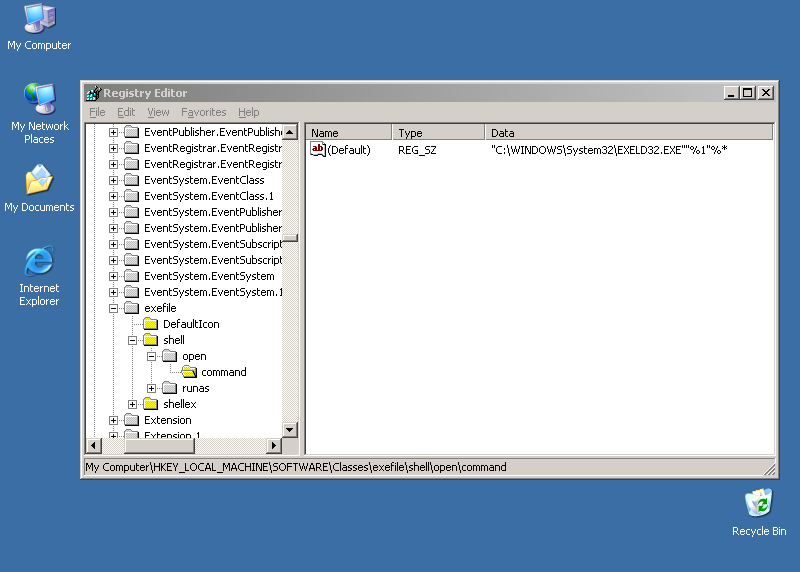Minimize the Registry Editor window
This screenshot has height=572, width=800.
click(731, 93)
